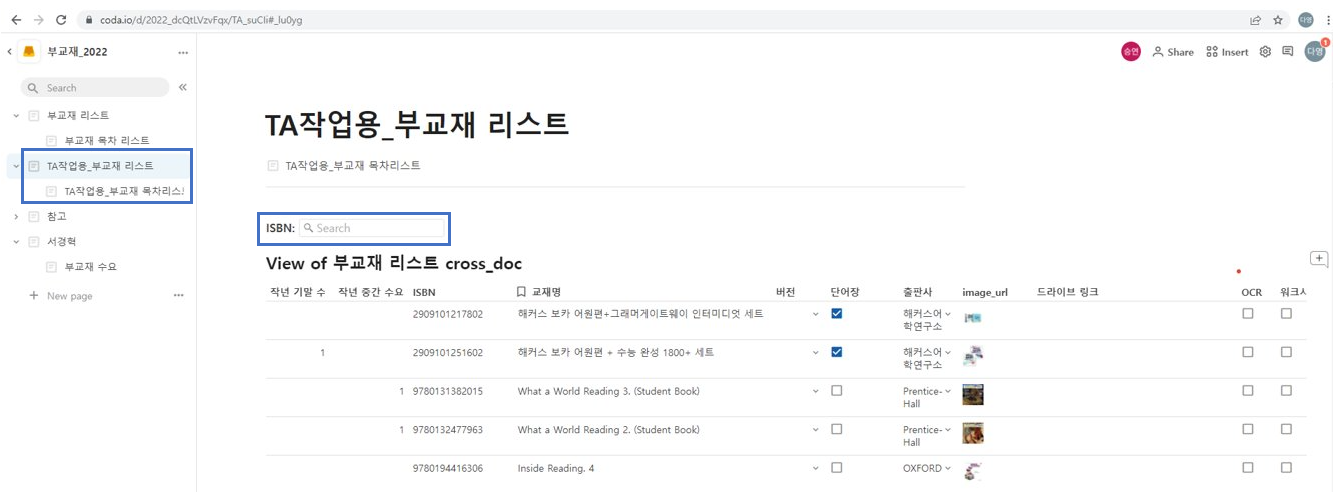
Task: Collapse the sidebar with double-chevron icon
Action: coord(183,88)
